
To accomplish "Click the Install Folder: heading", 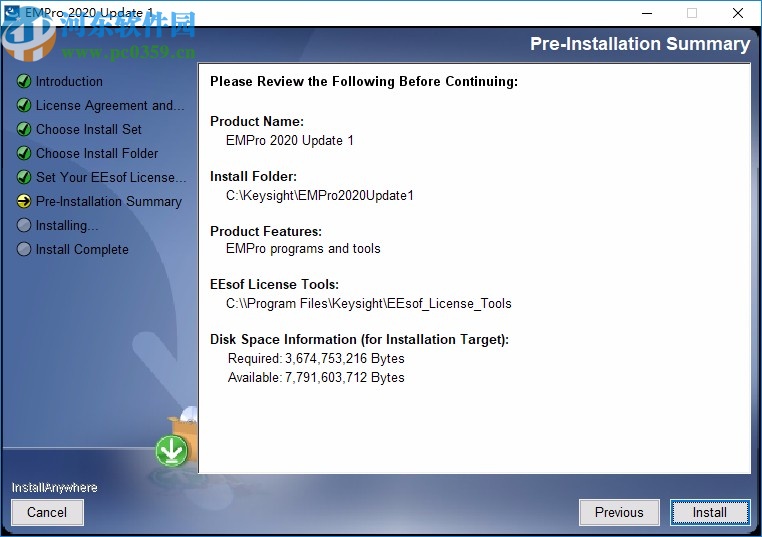I will click(x=253, y=176).
